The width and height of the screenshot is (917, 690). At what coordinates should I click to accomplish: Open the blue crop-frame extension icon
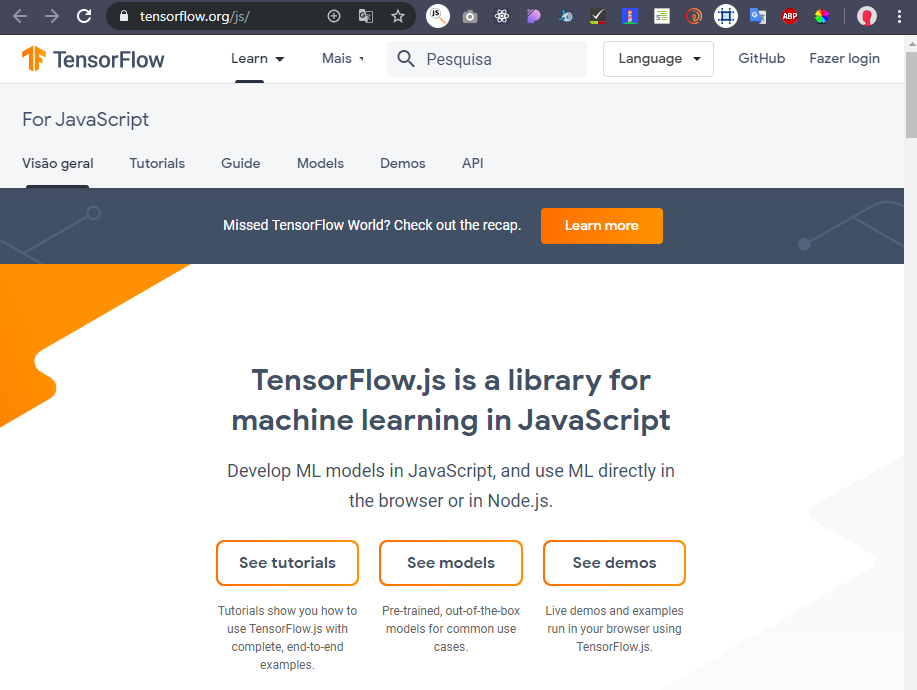pos(726,16)
